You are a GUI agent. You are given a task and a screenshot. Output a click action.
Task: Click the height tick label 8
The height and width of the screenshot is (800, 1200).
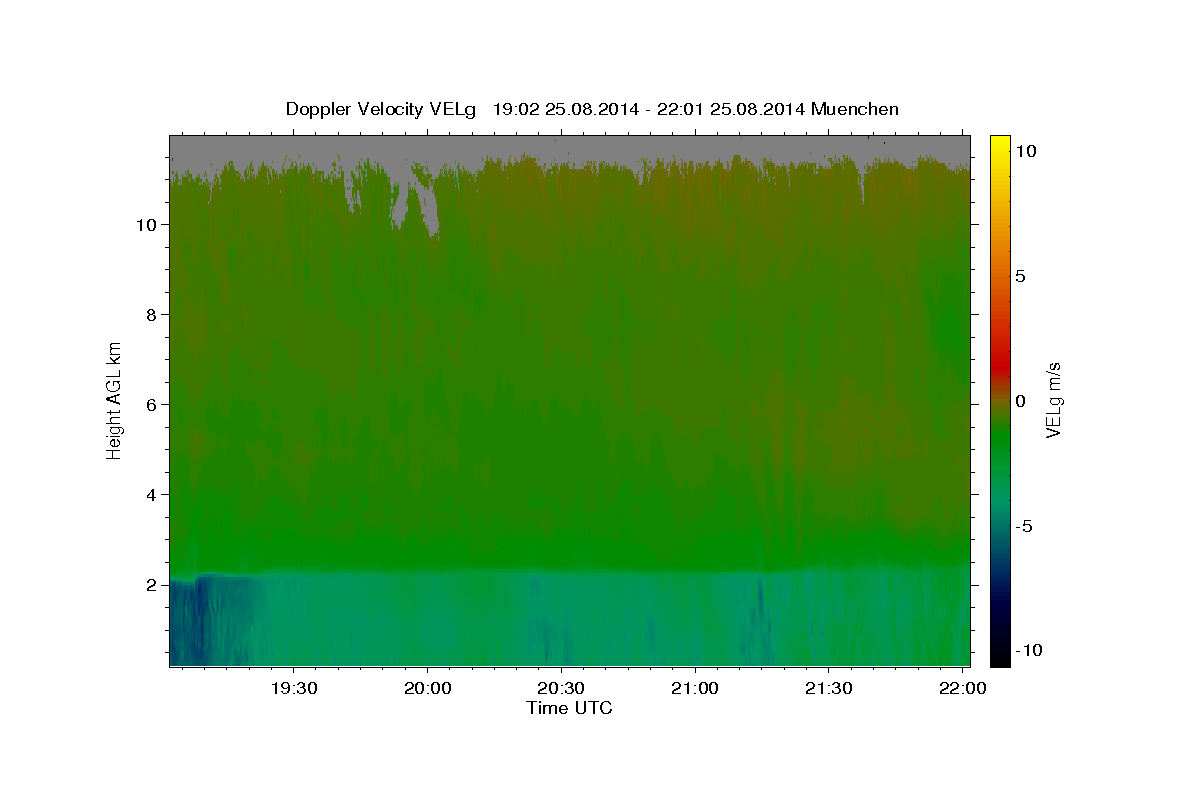click(152, 314)
